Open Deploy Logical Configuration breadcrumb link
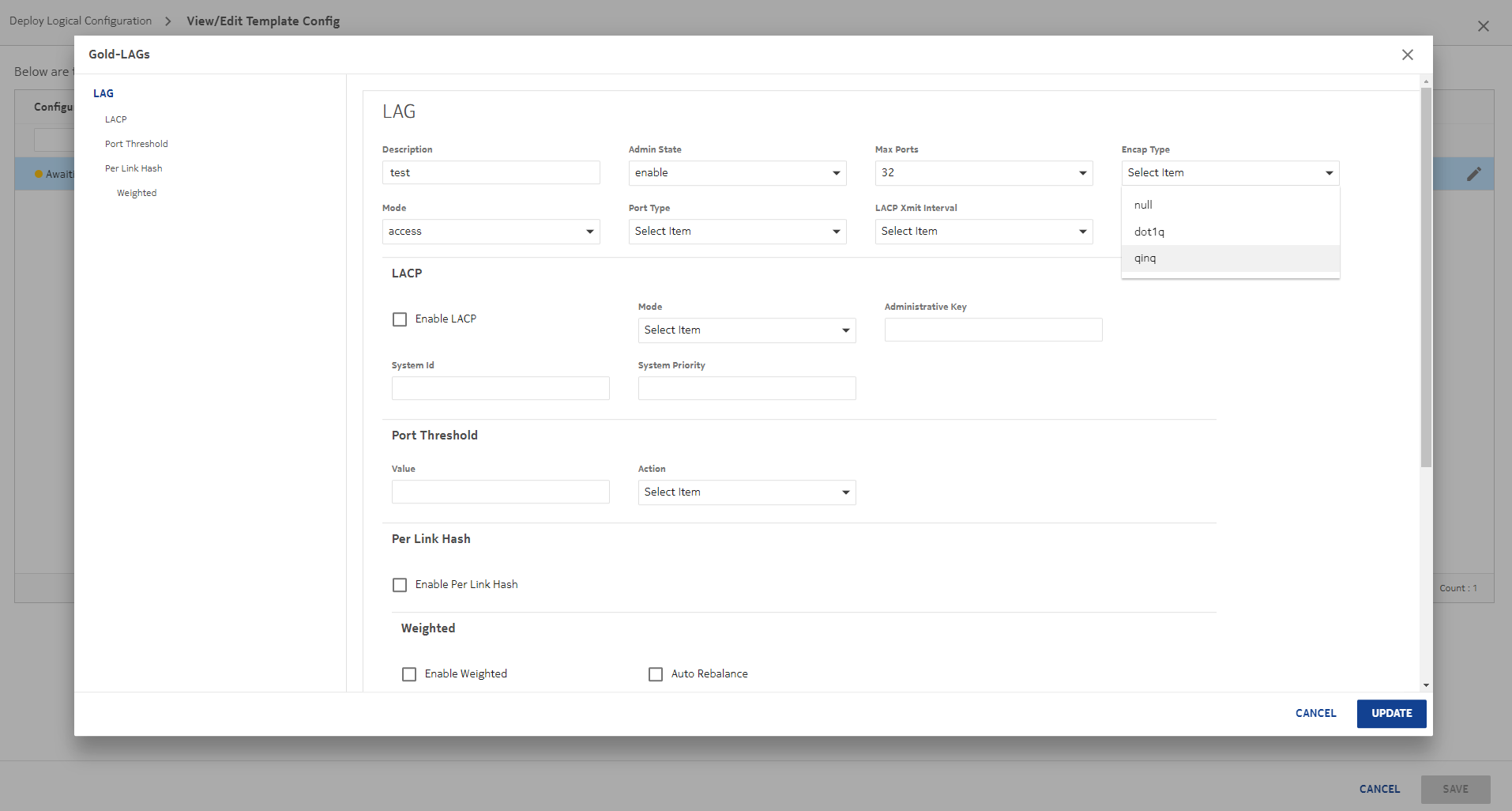The width and height of the screenshot is (1512, 811). click(x=81, y=21)
